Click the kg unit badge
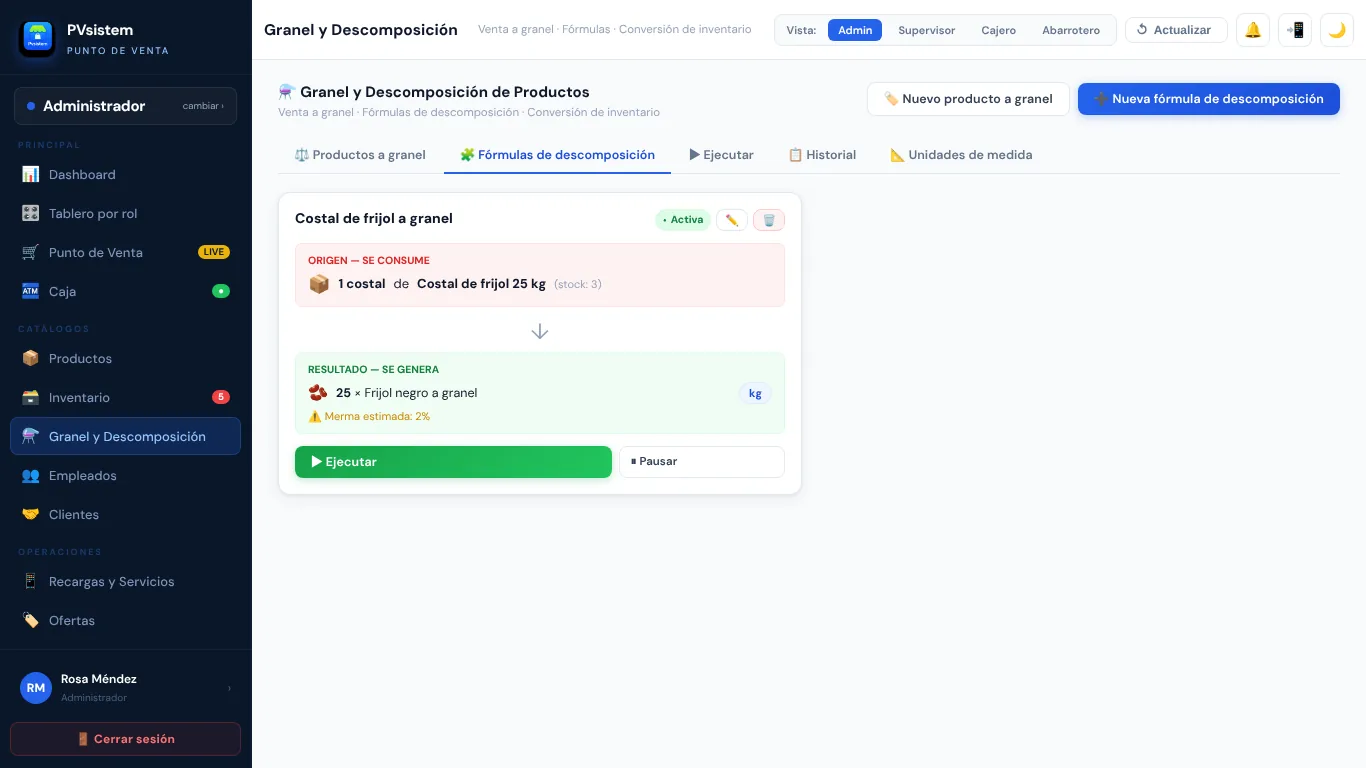 pos(755,394)
